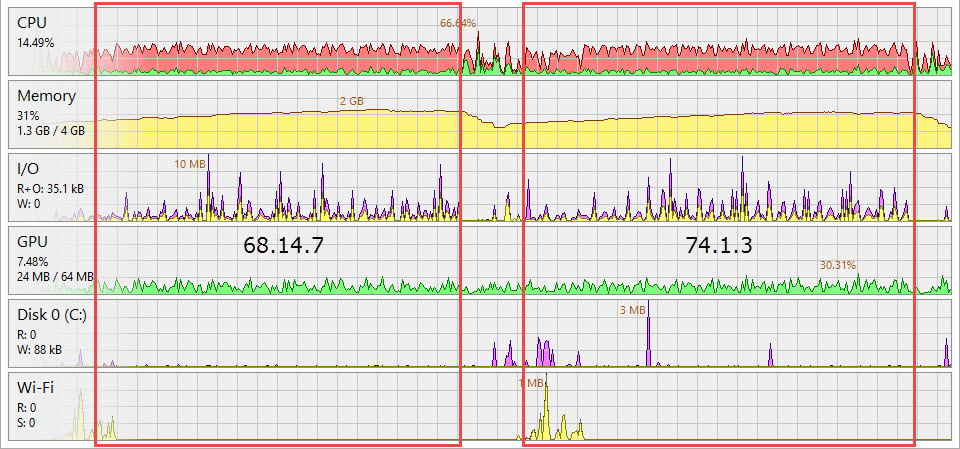The height and width of the screenshot is (449, 960).
Task: Open the Memory graph title label
Action: click(x=46, y=96)
